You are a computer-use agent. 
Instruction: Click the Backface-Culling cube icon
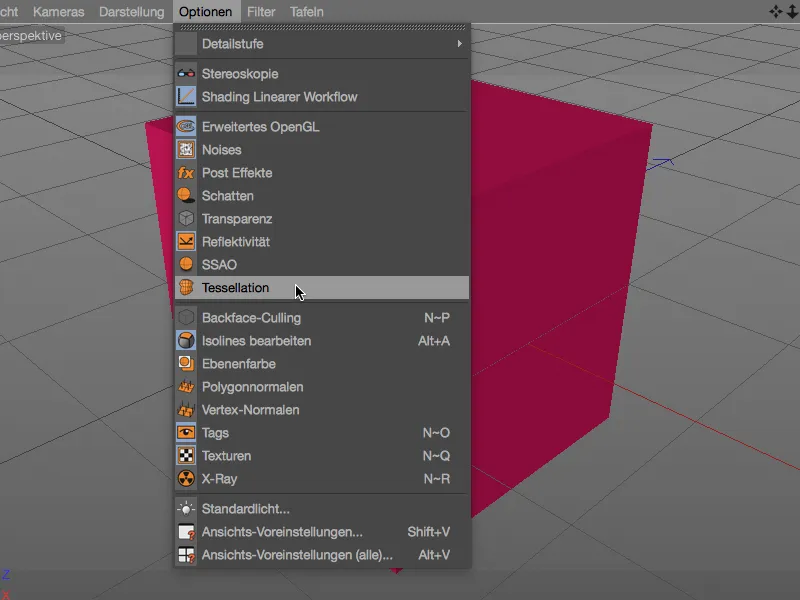coord(186,317)
